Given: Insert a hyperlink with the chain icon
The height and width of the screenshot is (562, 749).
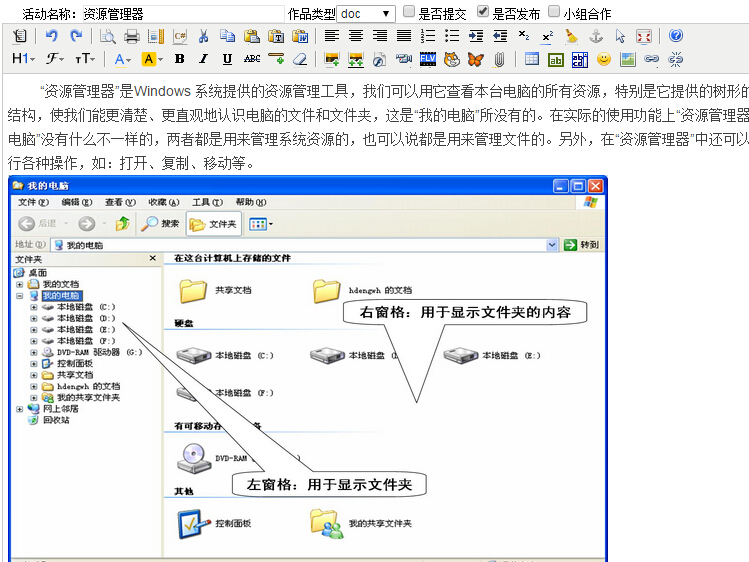Looking at the screenshot, I should tap(652, 59).
